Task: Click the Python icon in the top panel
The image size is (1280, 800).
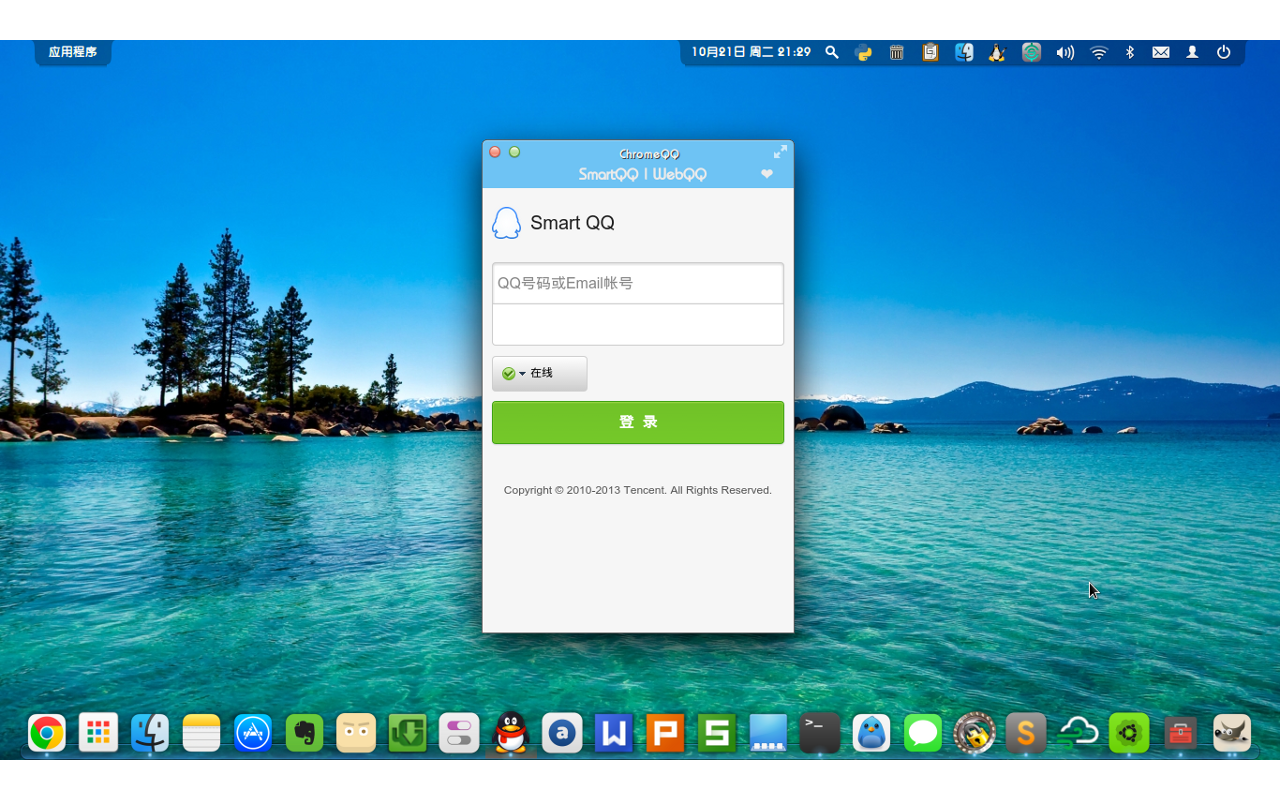Action: coord(864,52)
